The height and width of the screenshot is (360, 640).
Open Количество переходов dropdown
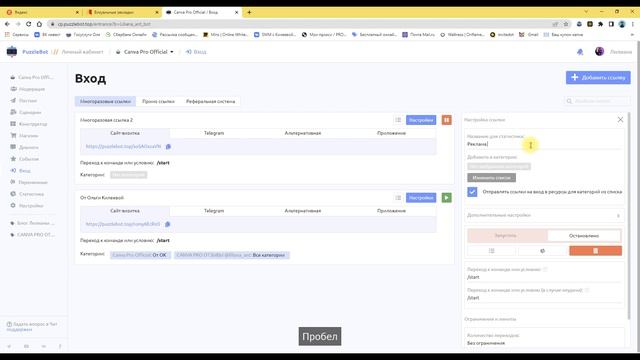coord(544,343)
